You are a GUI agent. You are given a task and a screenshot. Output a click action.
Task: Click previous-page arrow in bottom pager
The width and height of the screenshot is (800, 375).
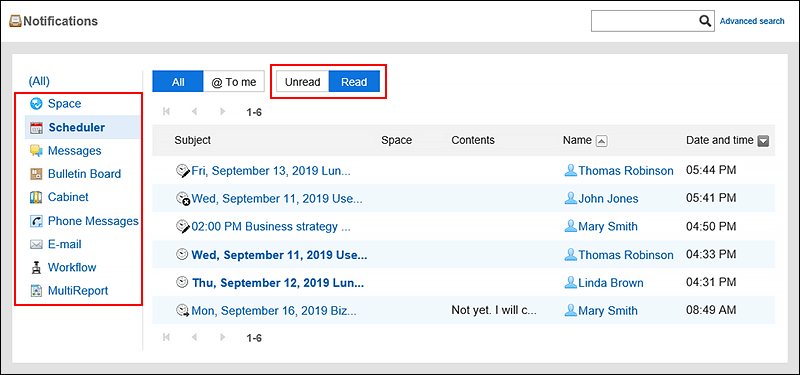pos(194,337)
